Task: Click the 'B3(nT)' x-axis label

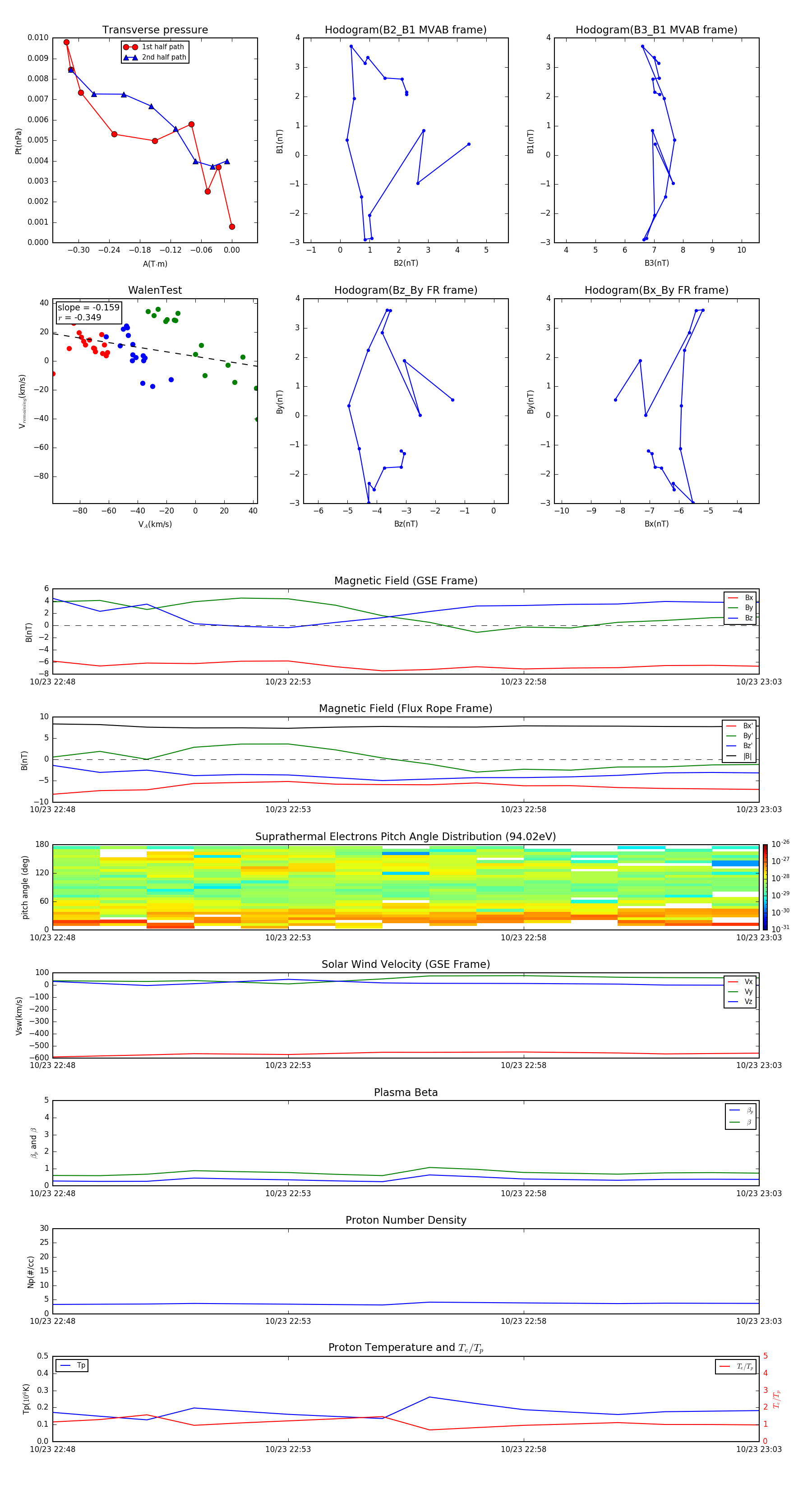Action: click(656, 263)
